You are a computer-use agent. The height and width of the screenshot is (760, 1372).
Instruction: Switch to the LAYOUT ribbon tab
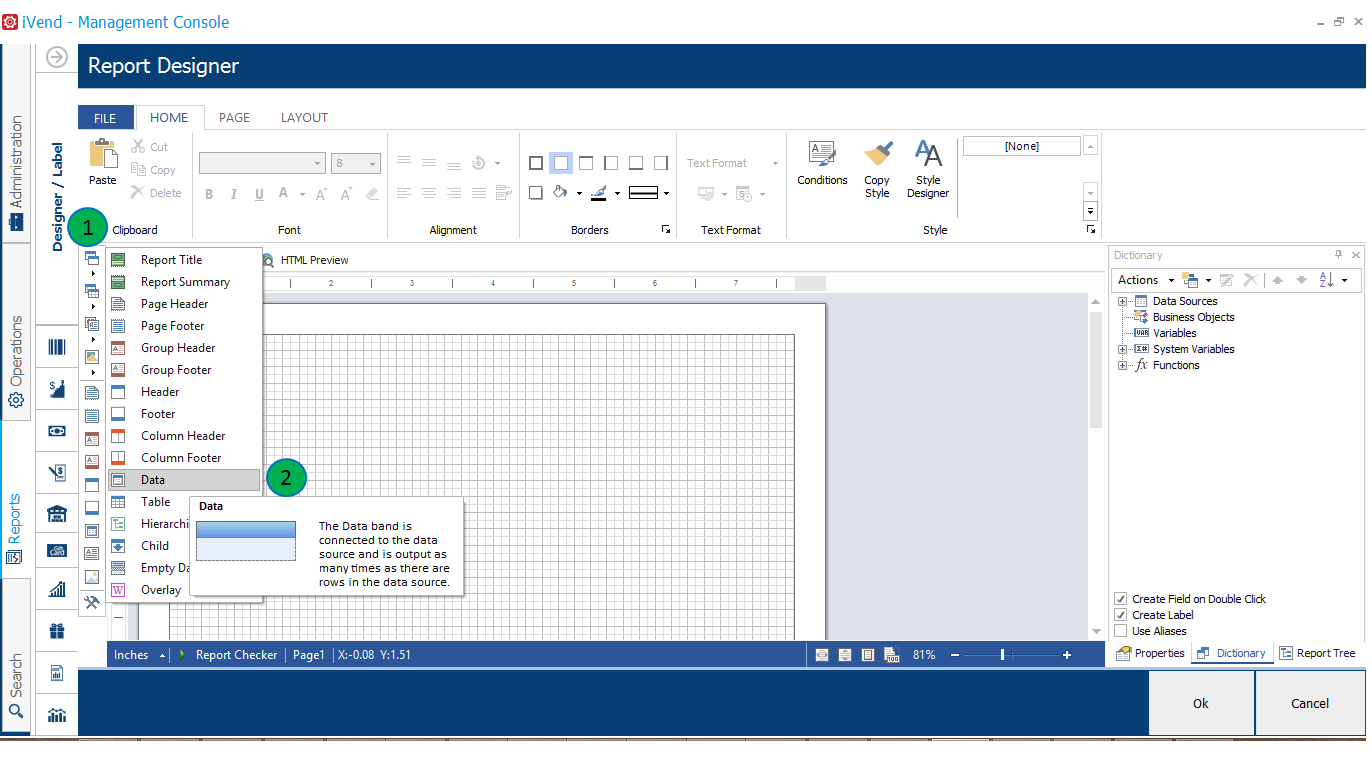[304, 118]
